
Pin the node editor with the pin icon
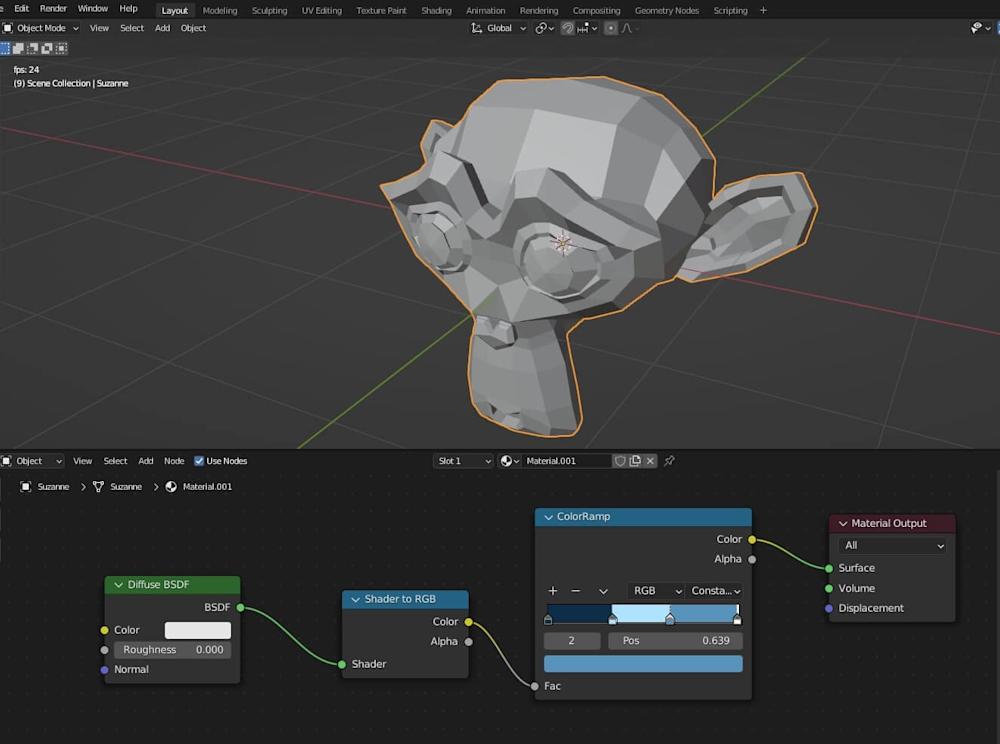point(669,461)
